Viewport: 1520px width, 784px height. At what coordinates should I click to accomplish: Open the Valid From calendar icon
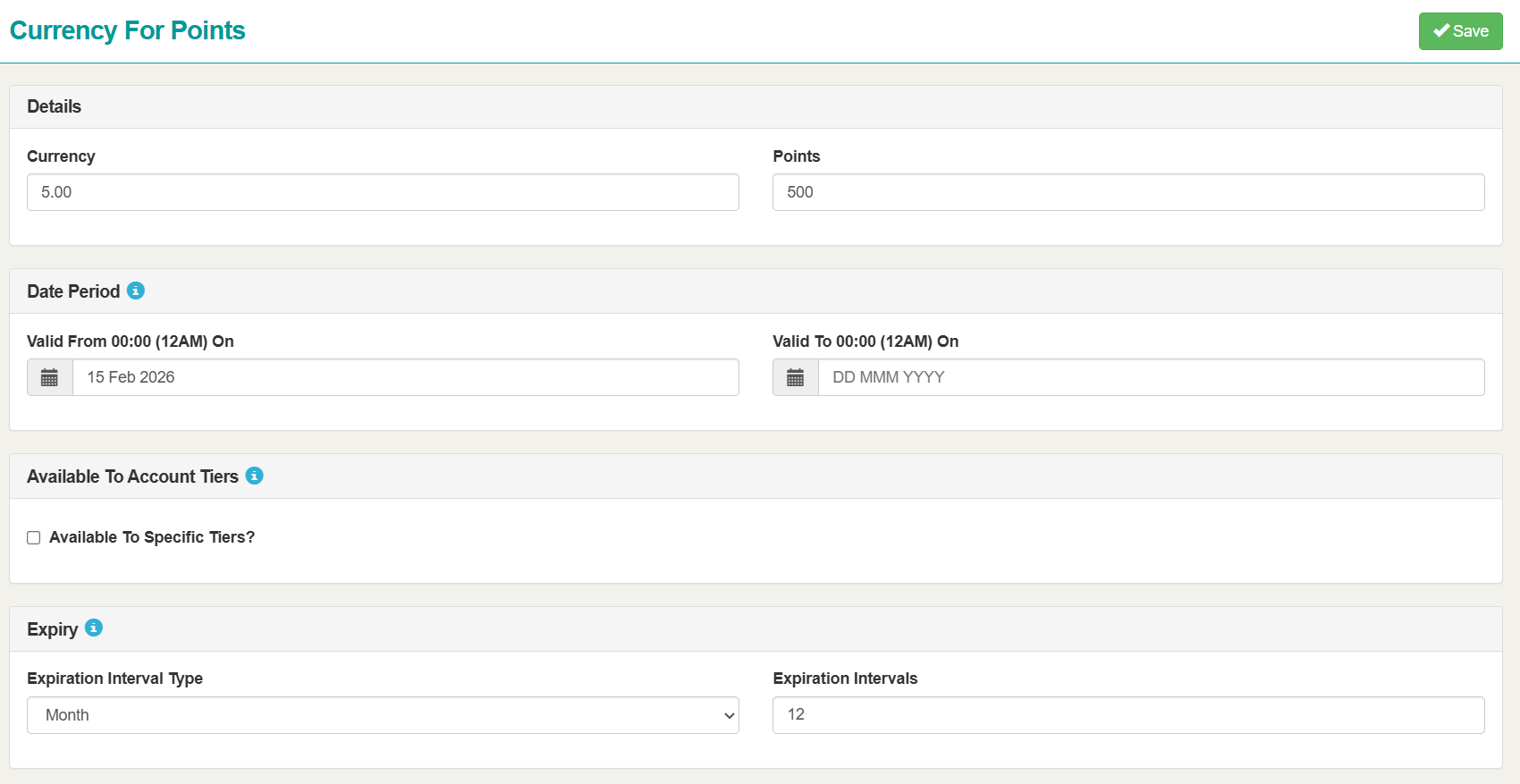(x=50, y=377)
